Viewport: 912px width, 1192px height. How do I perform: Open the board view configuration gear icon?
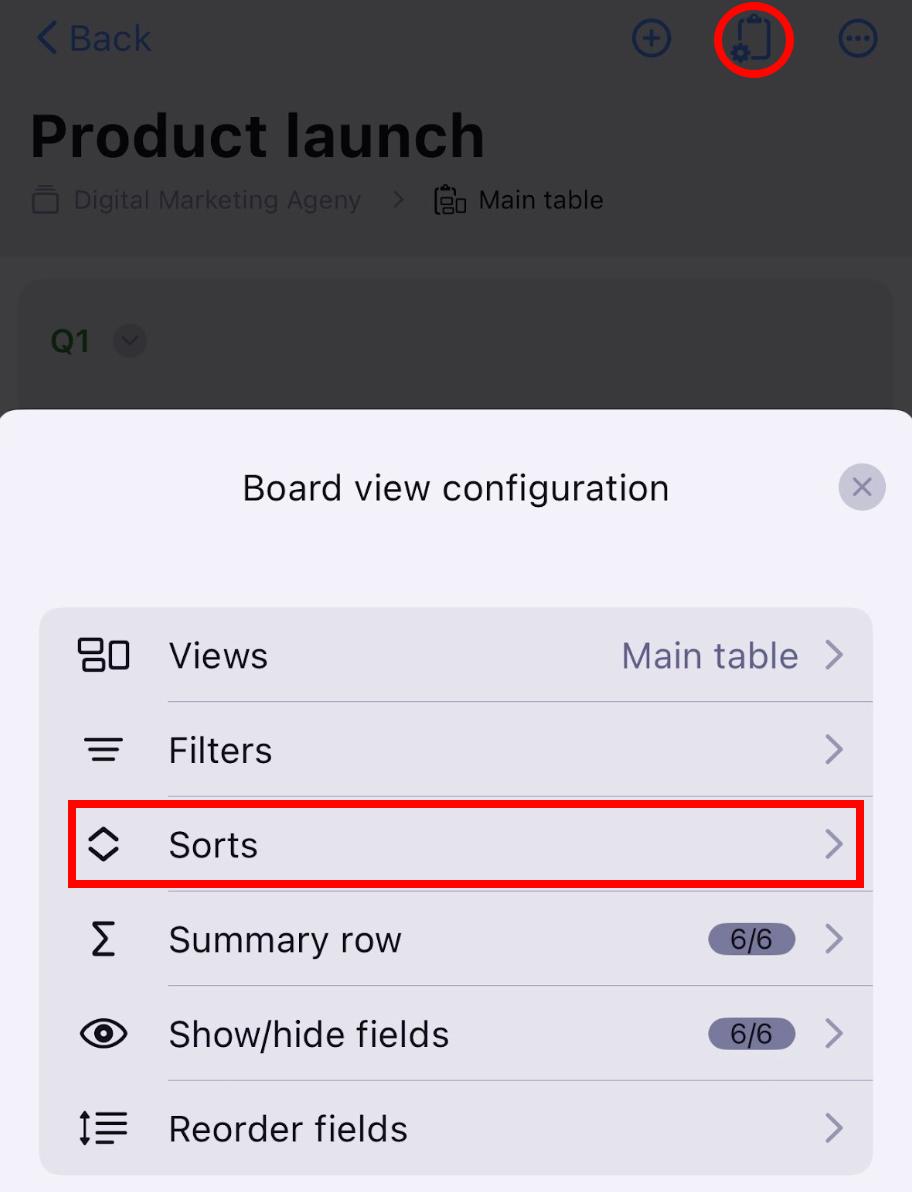753,39
